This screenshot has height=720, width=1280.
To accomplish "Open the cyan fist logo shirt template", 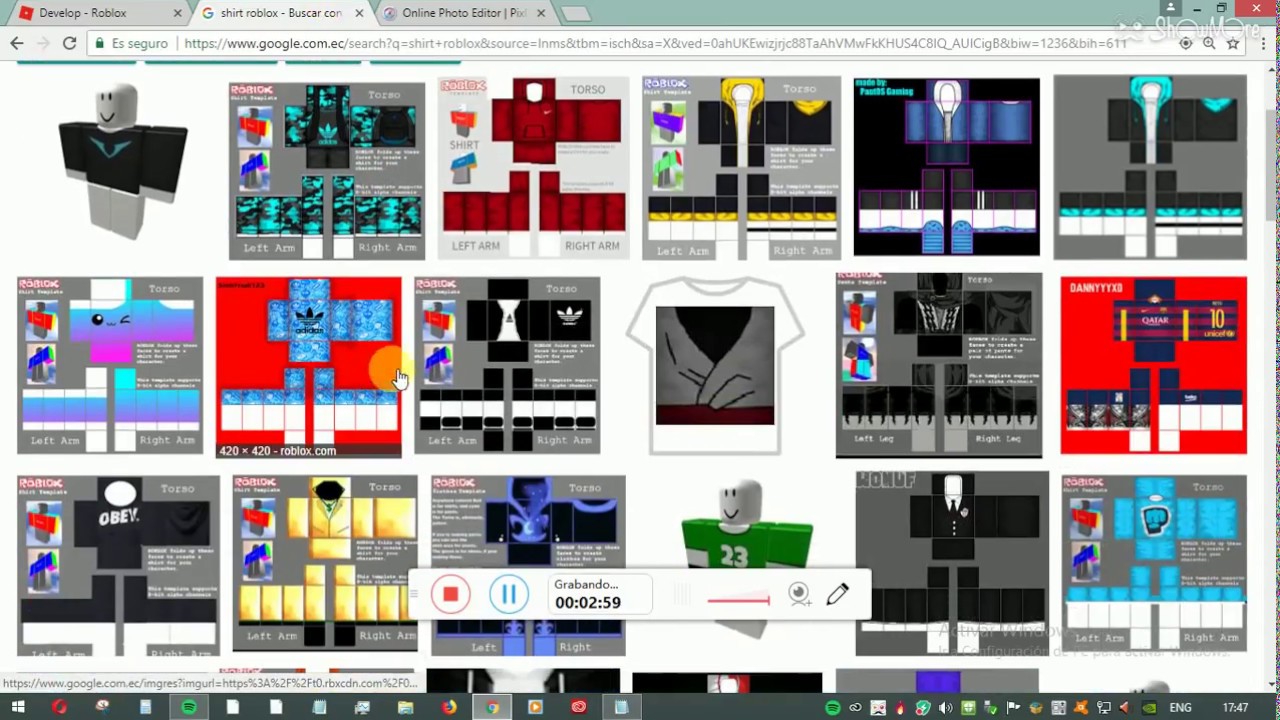I will [x=1155, y=563].
